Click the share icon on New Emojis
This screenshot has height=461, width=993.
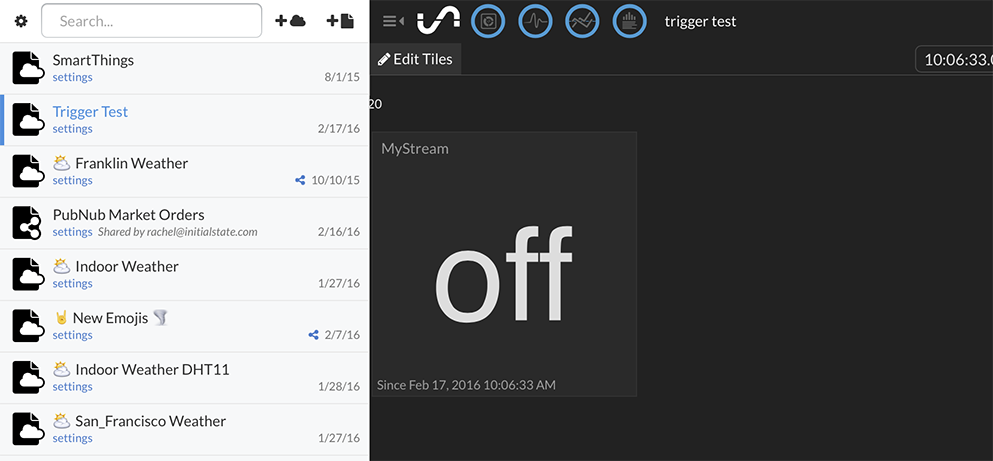pyautogui.click(x=314, y=335)
